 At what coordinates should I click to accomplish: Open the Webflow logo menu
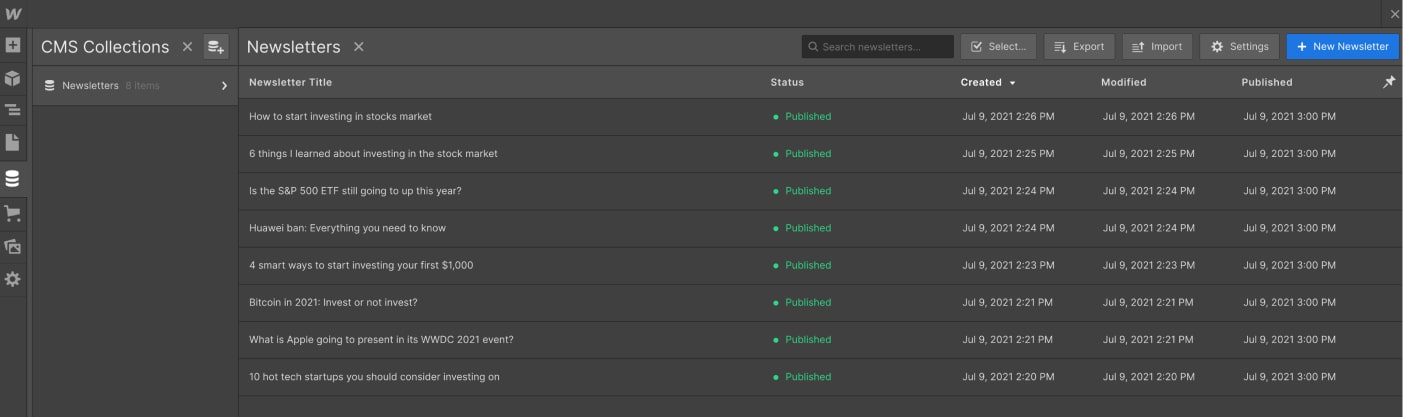(x=13, y=13)
